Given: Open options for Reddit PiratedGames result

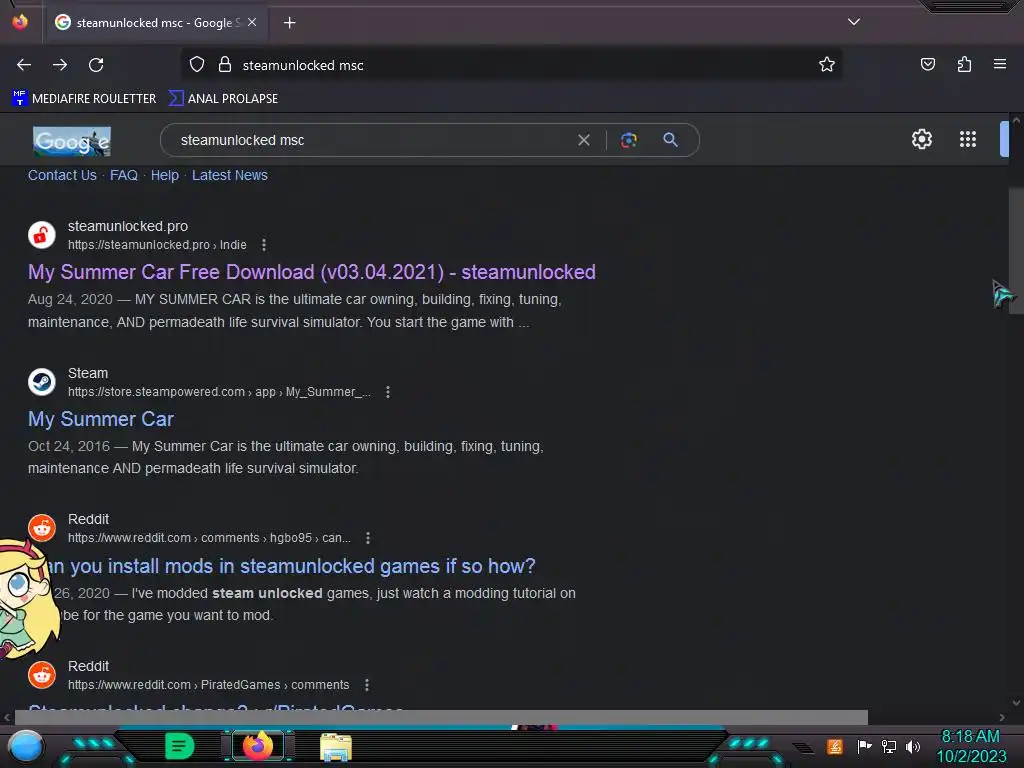Looking at the screenshot, I should 367,685.
